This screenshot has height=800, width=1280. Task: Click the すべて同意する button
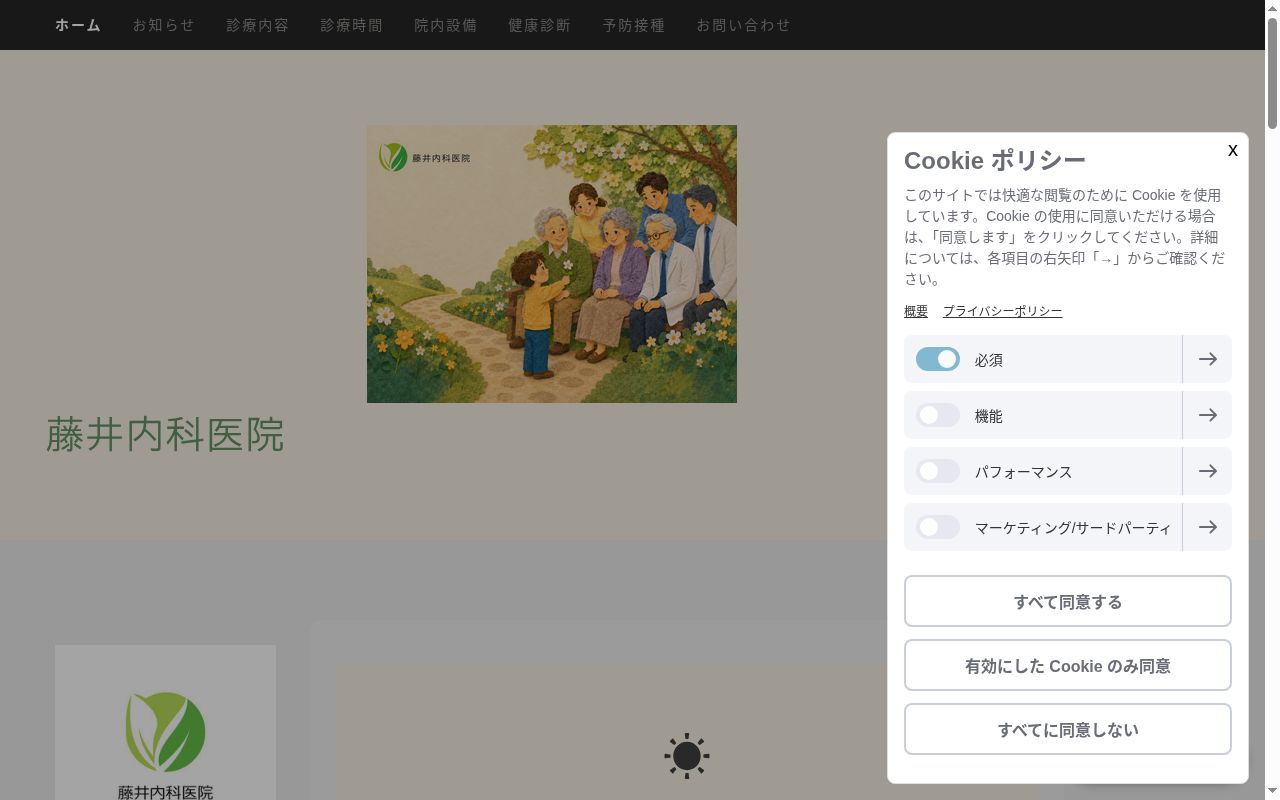pyautogui.click(x=1068, y=601)
